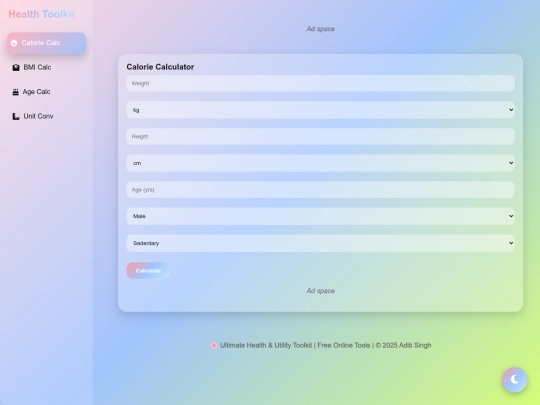
Task: Click the cake icon beside Age Calc
Action: point(15,92)
